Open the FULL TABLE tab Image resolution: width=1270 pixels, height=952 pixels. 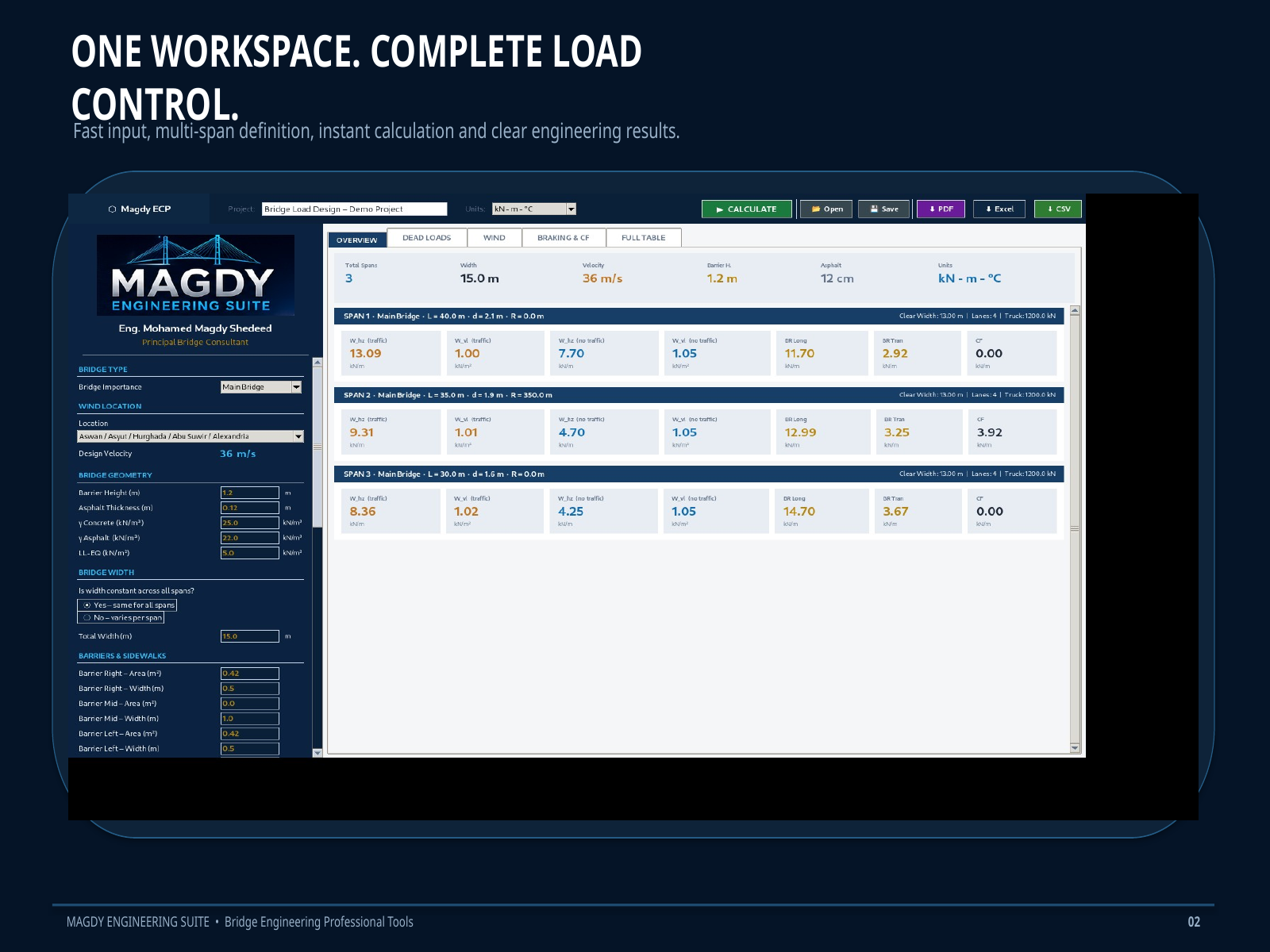click(x=644, y=238)
